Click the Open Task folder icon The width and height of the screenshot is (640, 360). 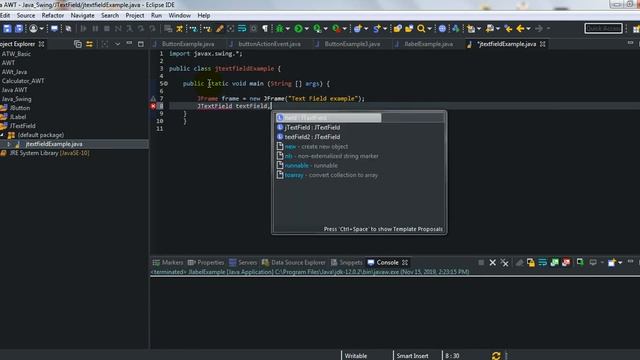409,28
